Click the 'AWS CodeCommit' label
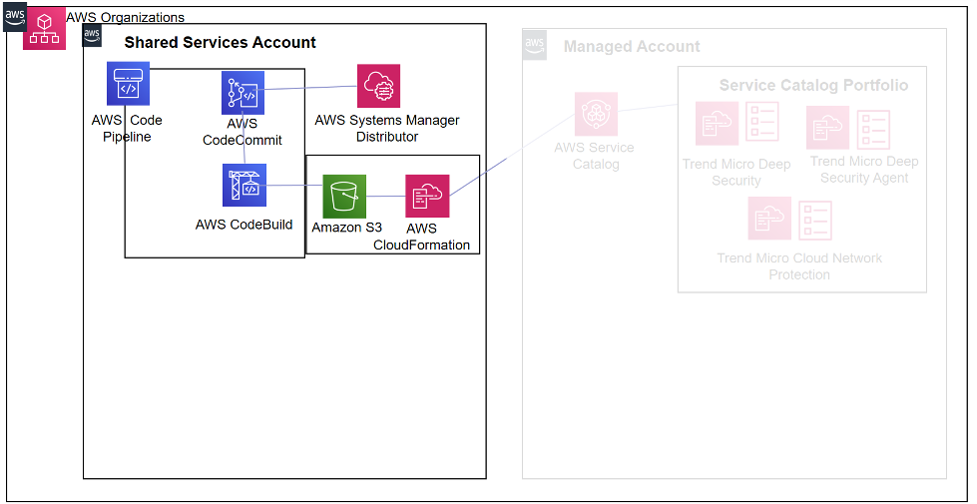 click(242, 132)
